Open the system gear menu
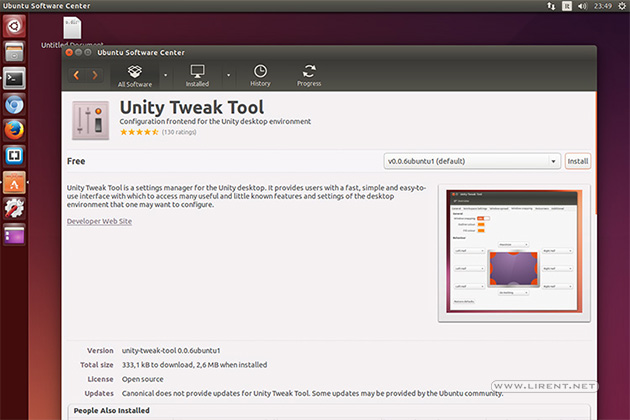 [x=622, y=6]
